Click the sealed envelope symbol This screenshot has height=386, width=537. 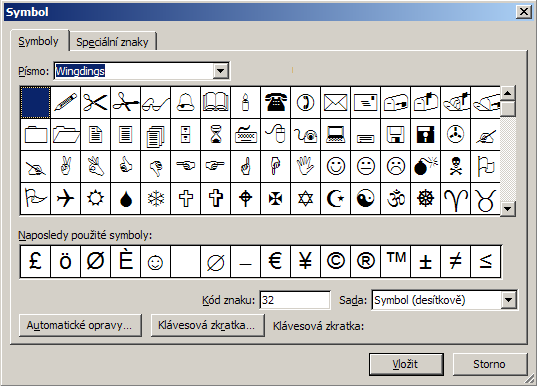[336, 102]
